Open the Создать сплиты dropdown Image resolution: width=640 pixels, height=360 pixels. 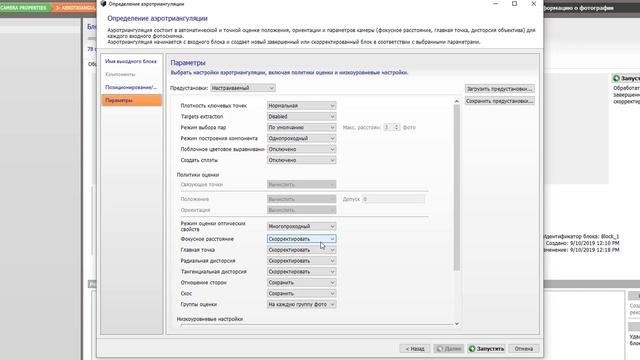point(302,160)
